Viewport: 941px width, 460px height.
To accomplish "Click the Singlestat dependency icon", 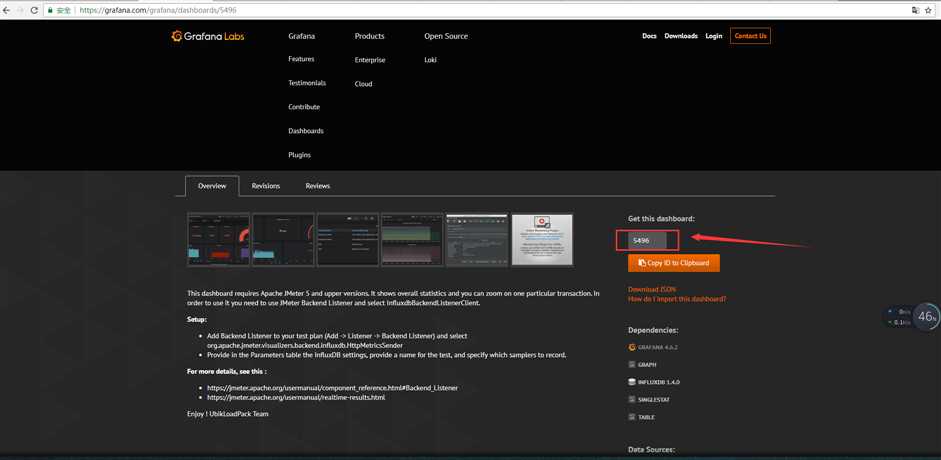I will pyautogui.click(x=631, y=399).
